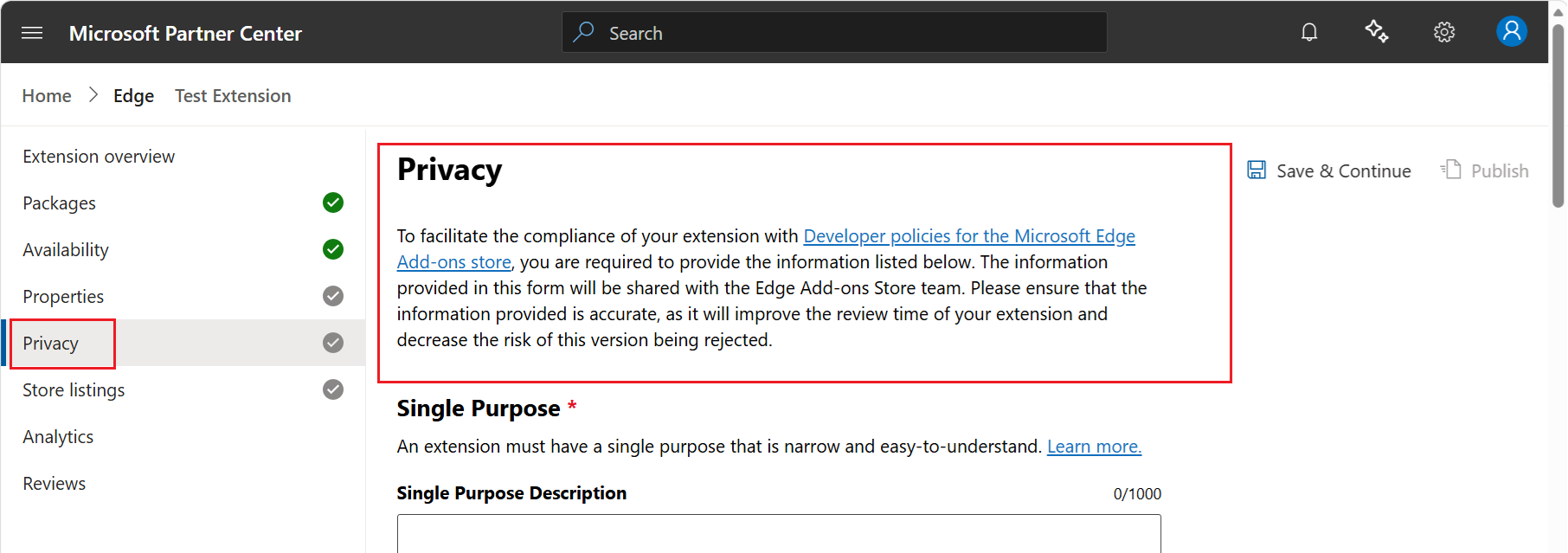Viewport: 1568px width, 553px height.
Task: Click the green checkmark next to Availability
Action: tap(333, 249)
